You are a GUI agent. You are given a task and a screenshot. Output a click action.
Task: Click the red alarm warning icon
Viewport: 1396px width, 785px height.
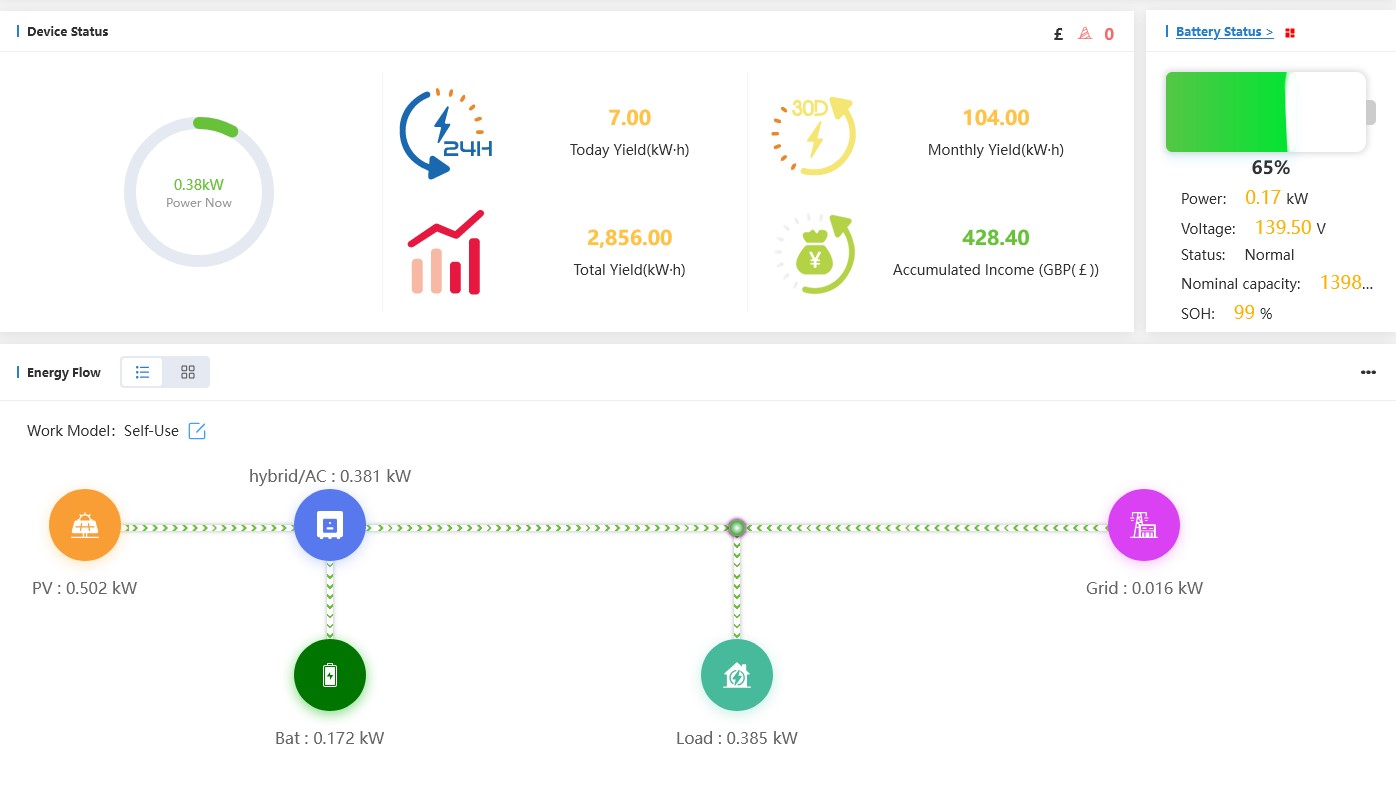coord(1085,34)
